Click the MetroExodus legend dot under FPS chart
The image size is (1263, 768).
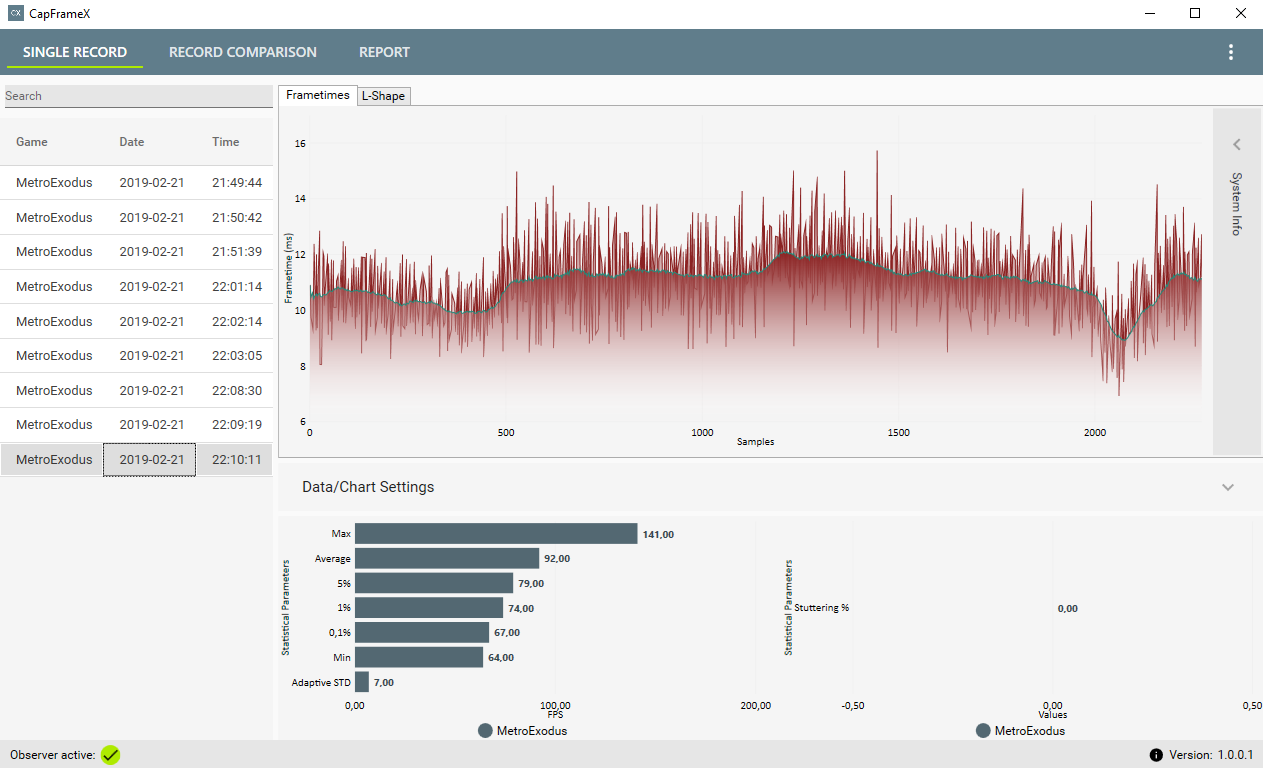click(x=486, y=731)
